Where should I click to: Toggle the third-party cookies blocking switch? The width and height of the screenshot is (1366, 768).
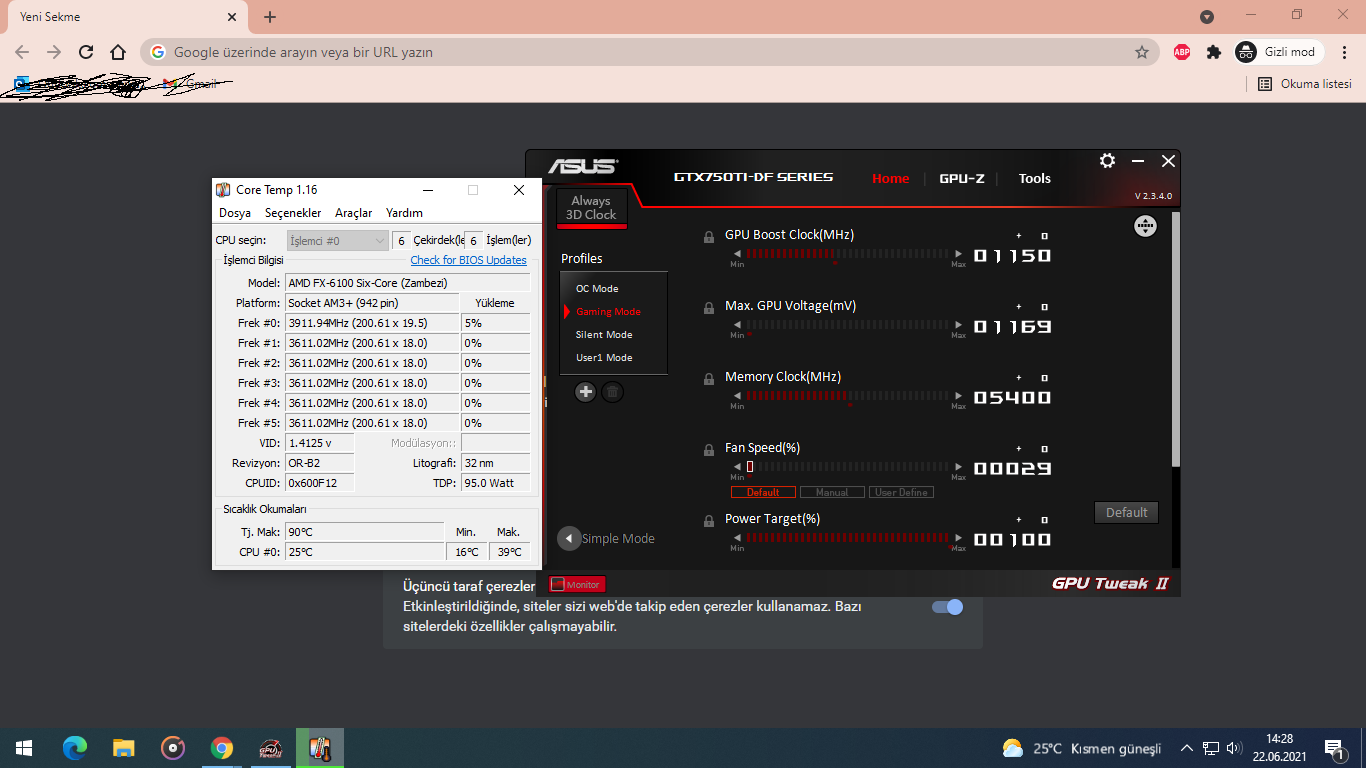(947, 607)
